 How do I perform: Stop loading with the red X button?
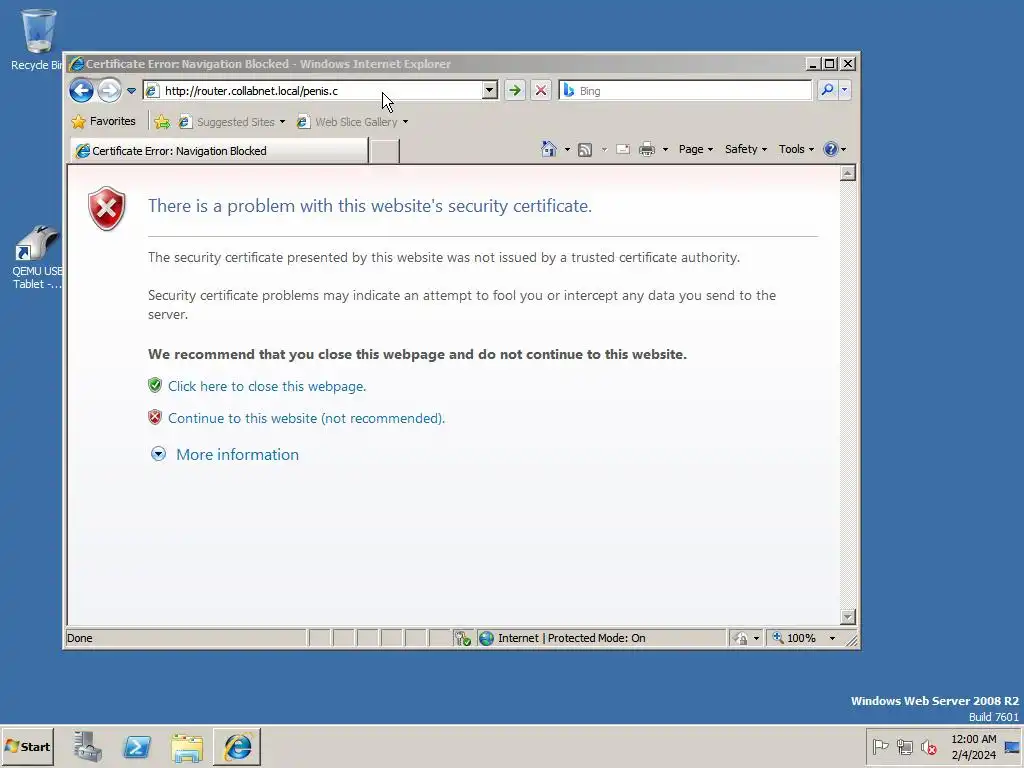(x=541, y=91)
